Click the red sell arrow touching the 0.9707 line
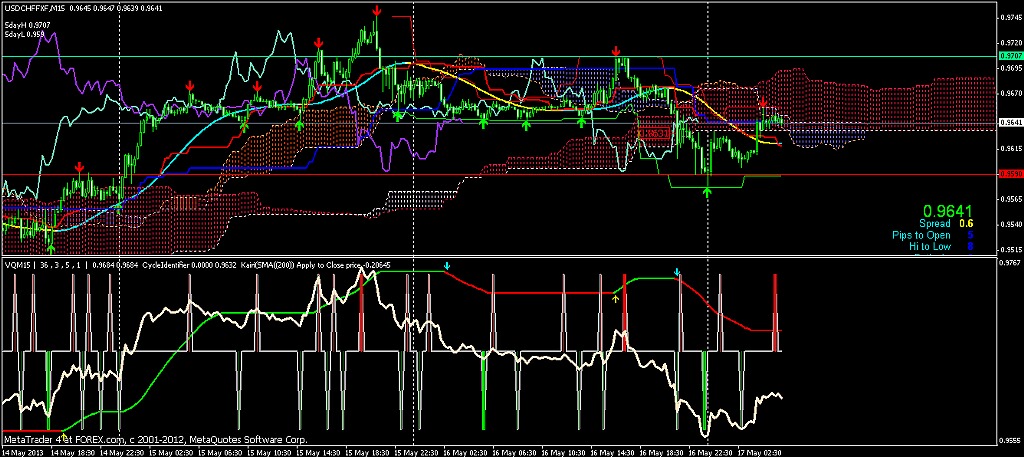The height and width of the screenshot is (457, 1024). tap(616, 51)
